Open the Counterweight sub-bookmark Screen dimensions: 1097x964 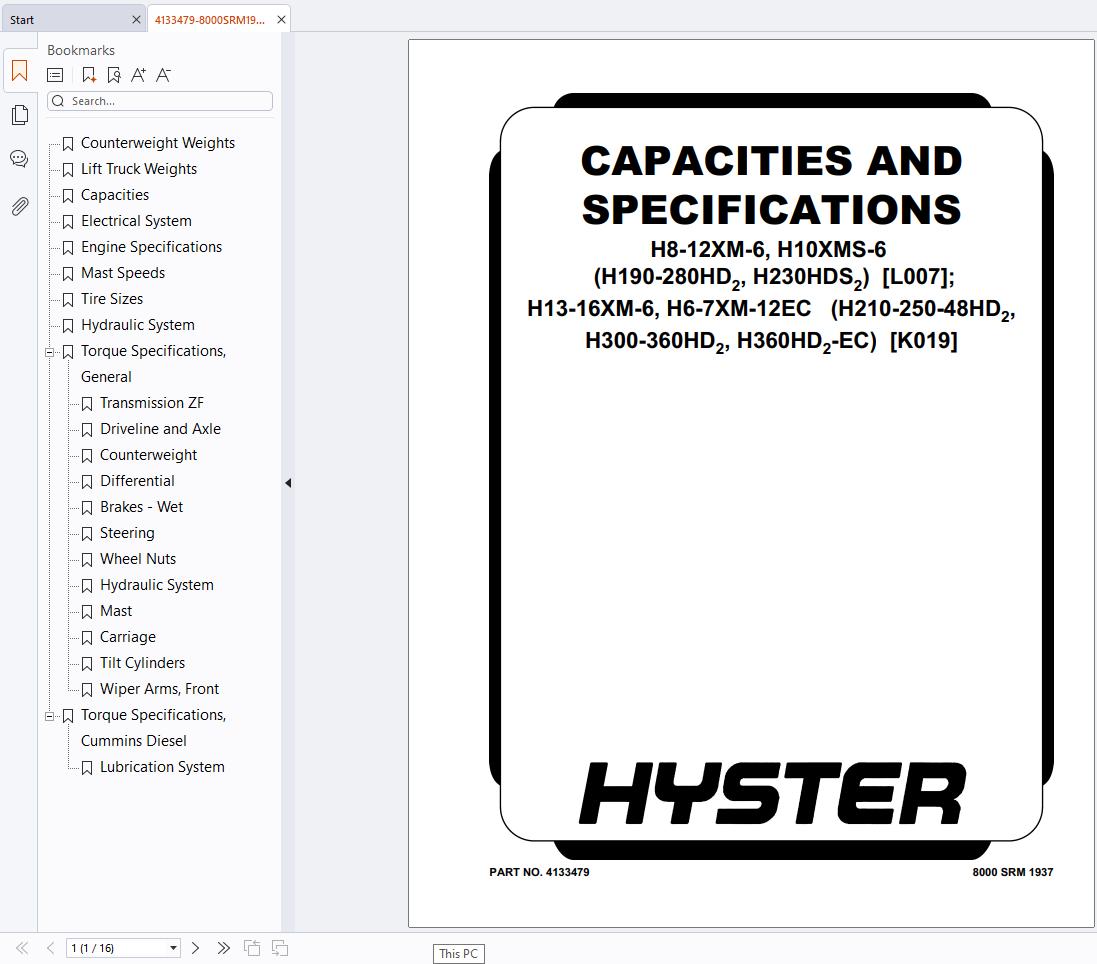(148, 455)
